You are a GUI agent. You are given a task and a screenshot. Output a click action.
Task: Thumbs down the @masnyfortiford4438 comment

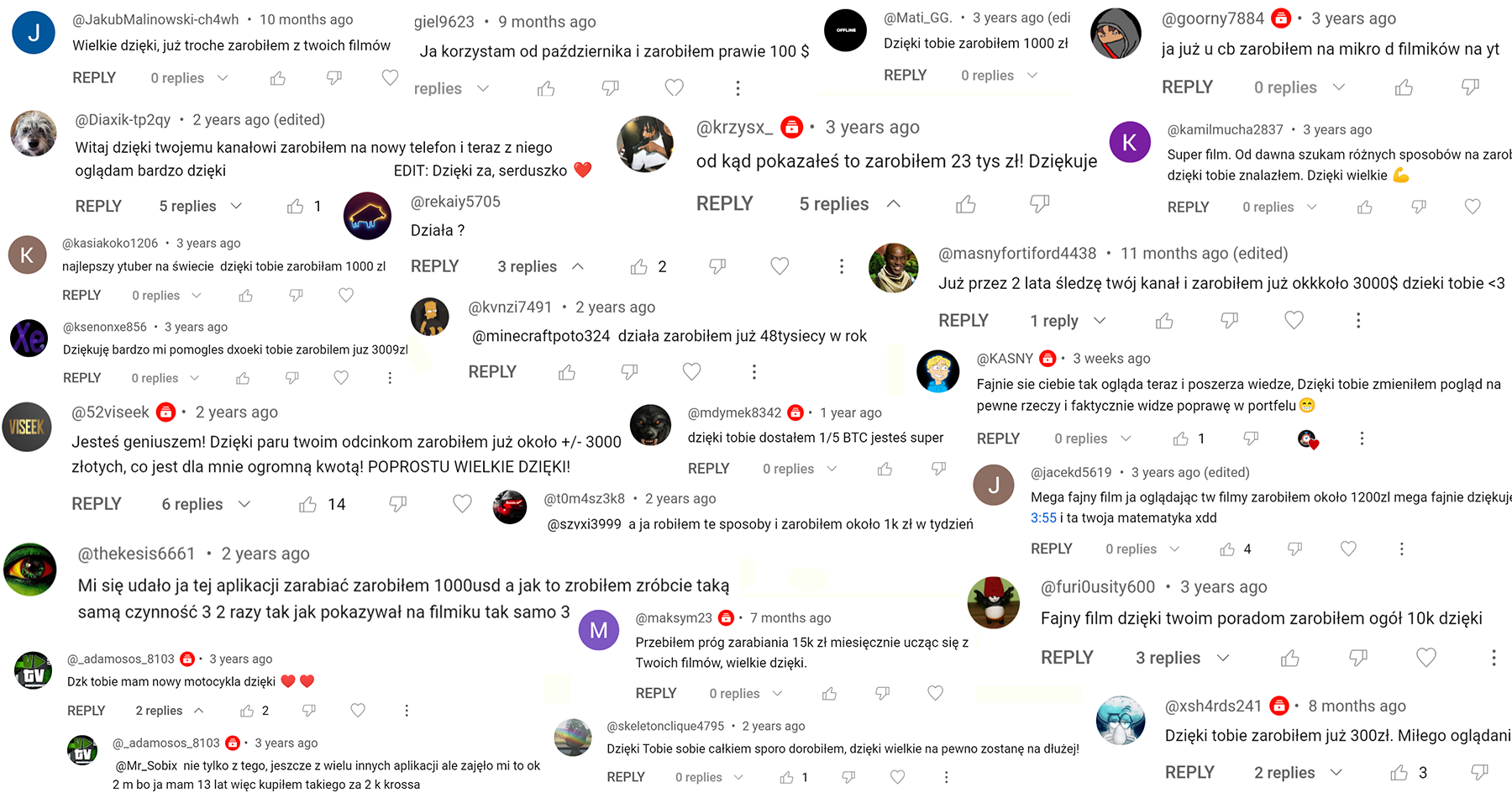click(x=1230, y=320)
